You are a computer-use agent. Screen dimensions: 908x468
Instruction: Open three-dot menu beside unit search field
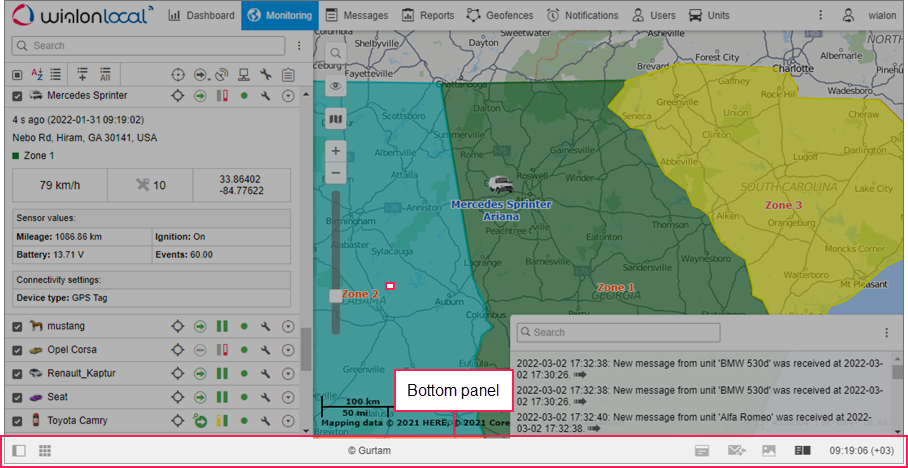pyautogui.click(x=299, y=46)
